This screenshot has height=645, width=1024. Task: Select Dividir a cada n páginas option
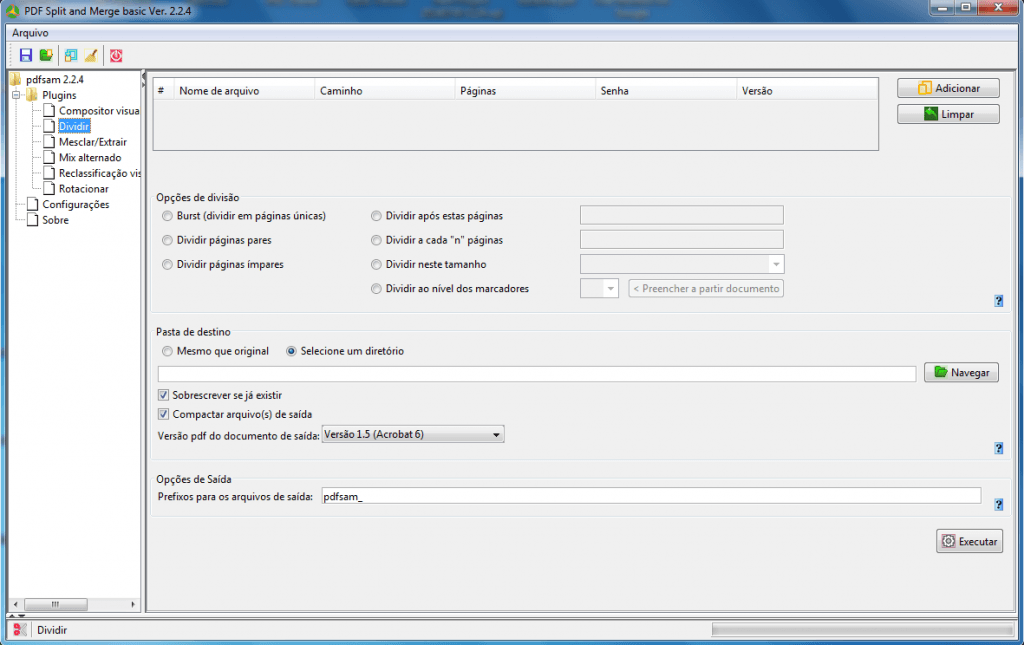tap(376, 240)
